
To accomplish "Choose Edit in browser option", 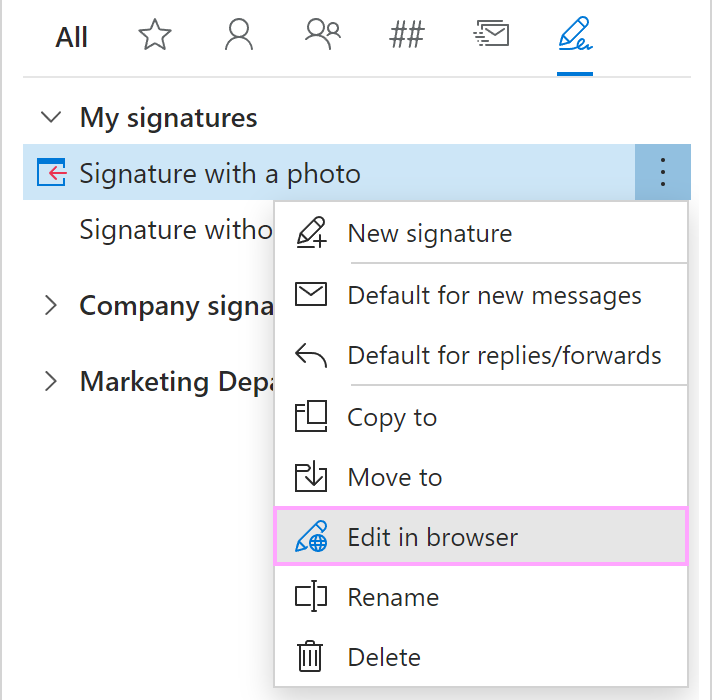I will (x=481, y=537).
